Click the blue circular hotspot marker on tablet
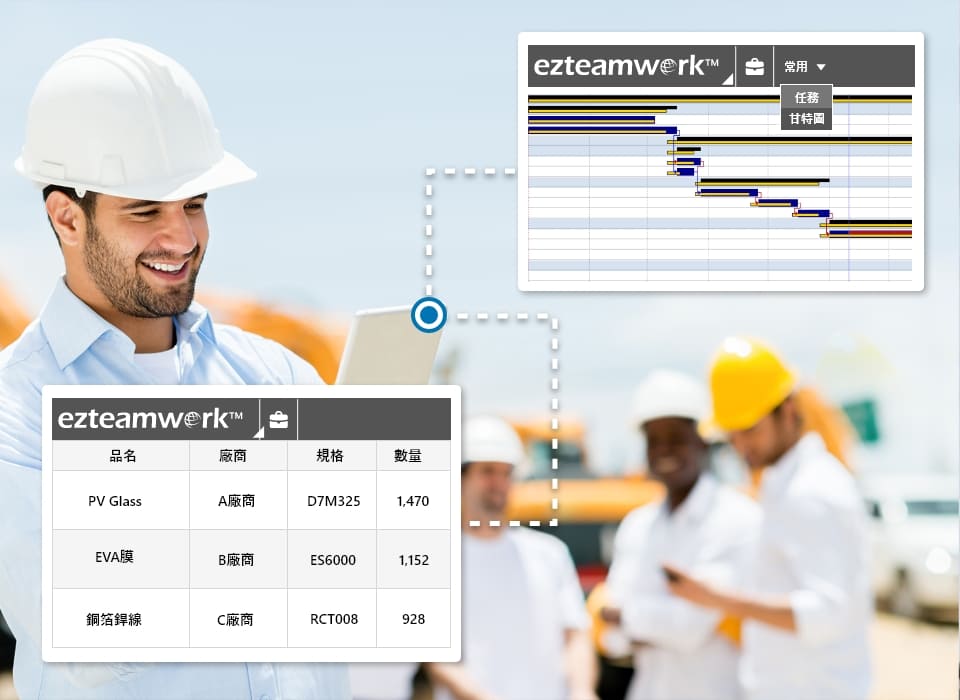This screenshot has height=700, width=960. [x=429, y=315]
